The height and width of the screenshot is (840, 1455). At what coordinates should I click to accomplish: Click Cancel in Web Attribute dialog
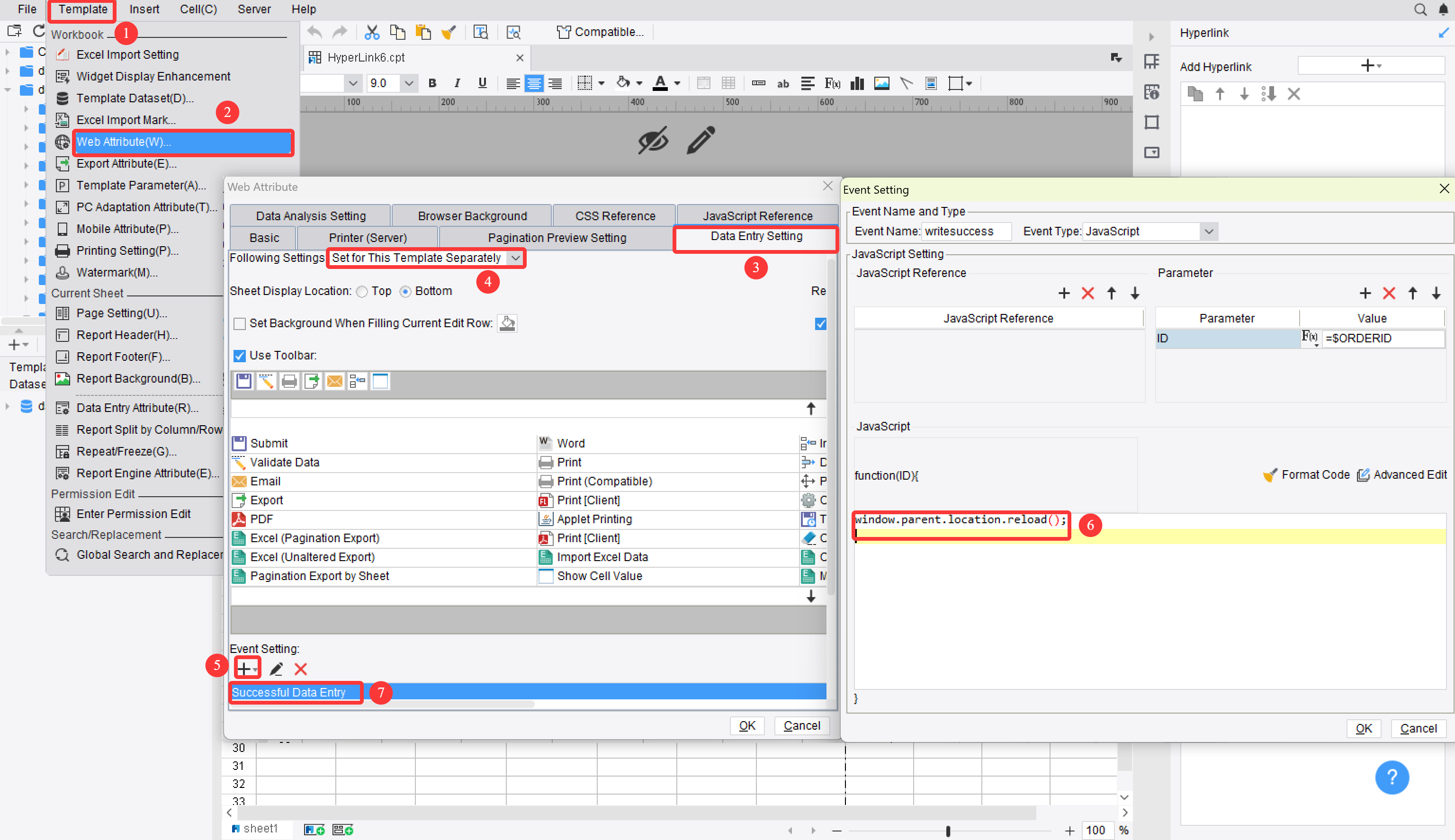tap(801, 726)
